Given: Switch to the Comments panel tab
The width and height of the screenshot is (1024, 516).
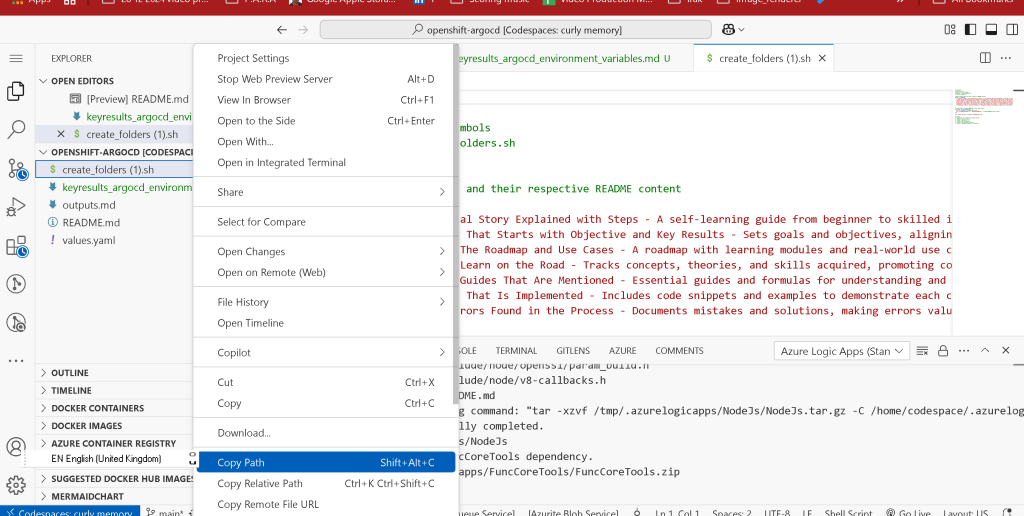Looking at the screenshot, I should click(679, 351).
